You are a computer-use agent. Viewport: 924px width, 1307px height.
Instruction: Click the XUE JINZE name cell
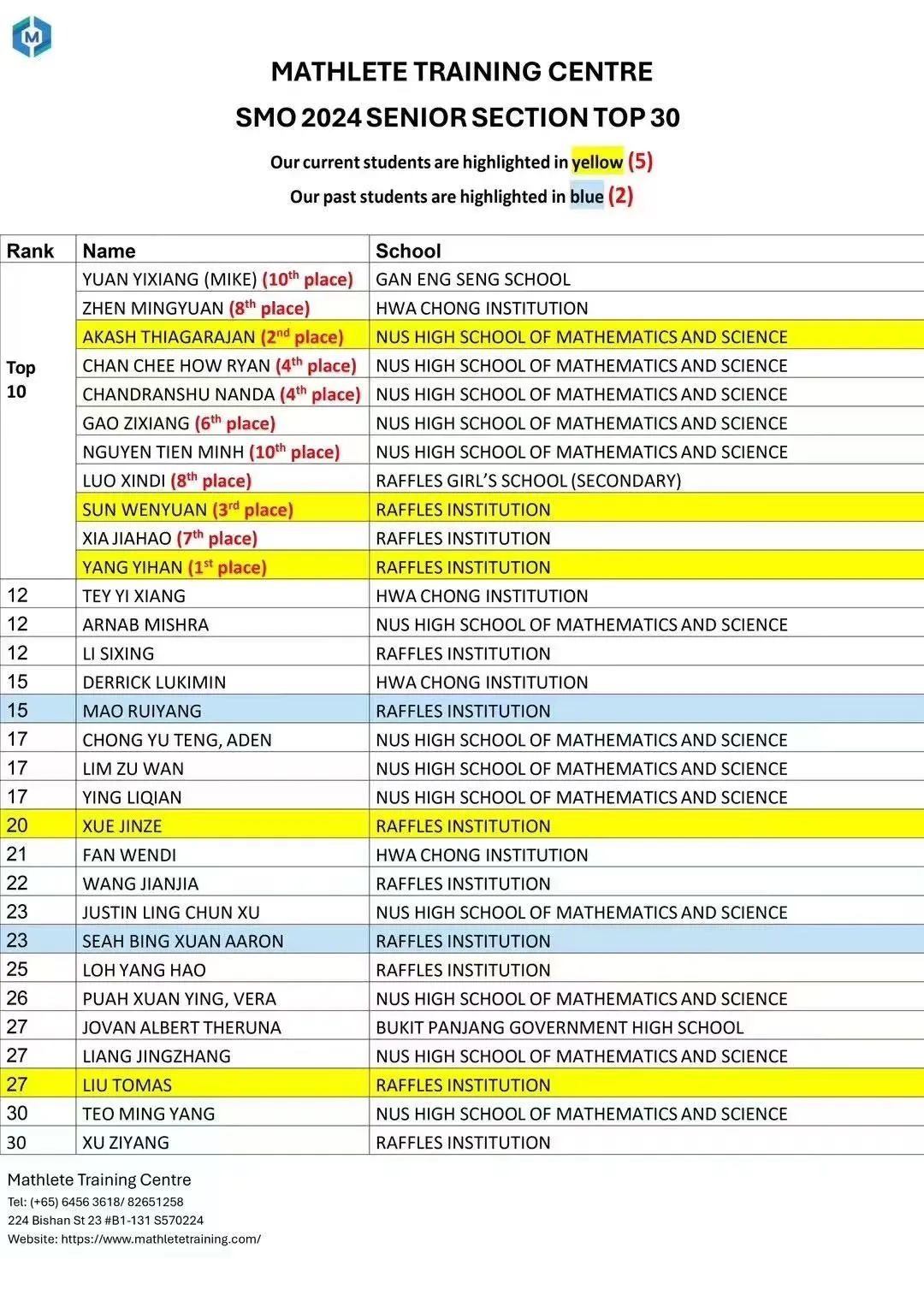222,825
